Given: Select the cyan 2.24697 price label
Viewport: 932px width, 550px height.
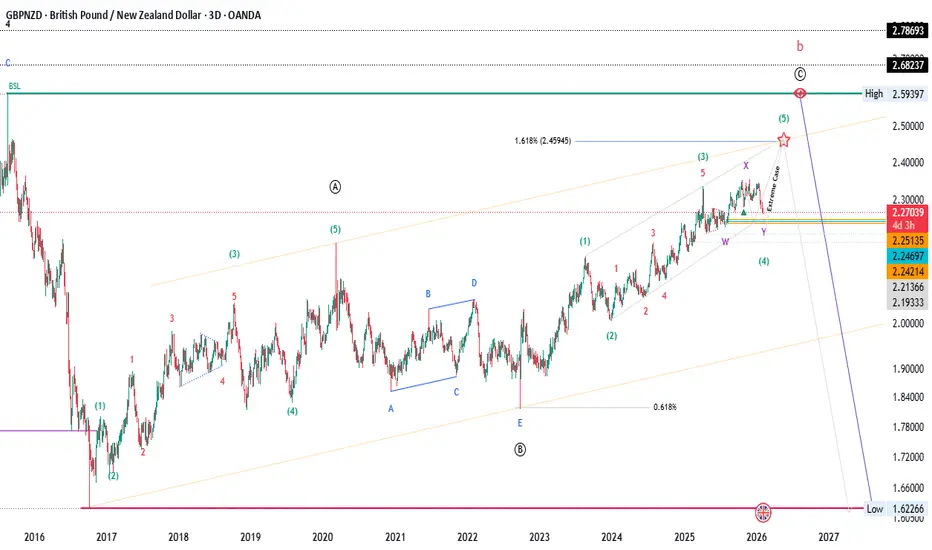Looking at the screenshot, I should coord(908,256).
